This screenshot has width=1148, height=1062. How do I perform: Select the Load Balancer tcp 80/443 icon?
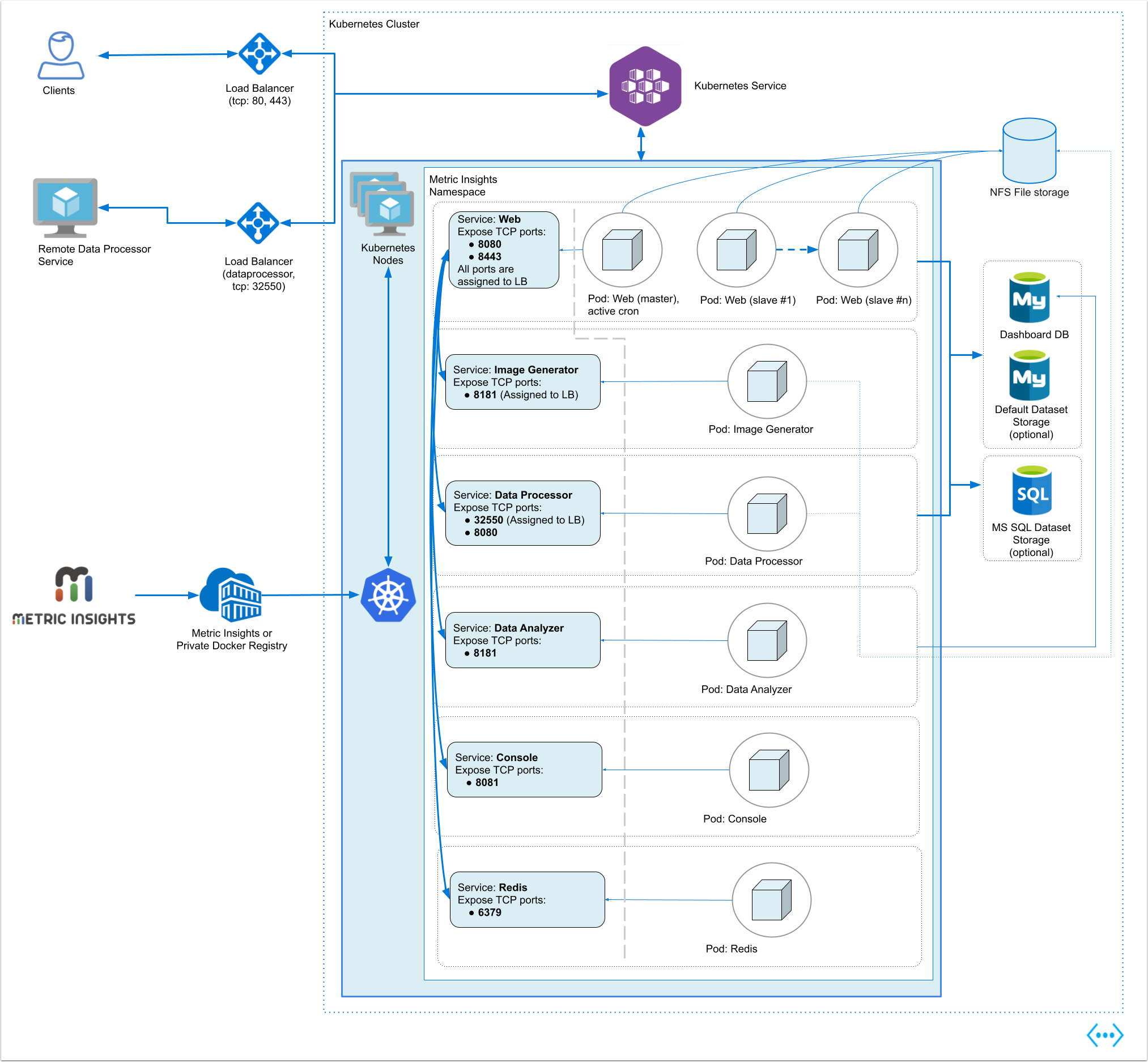[259, 53]
